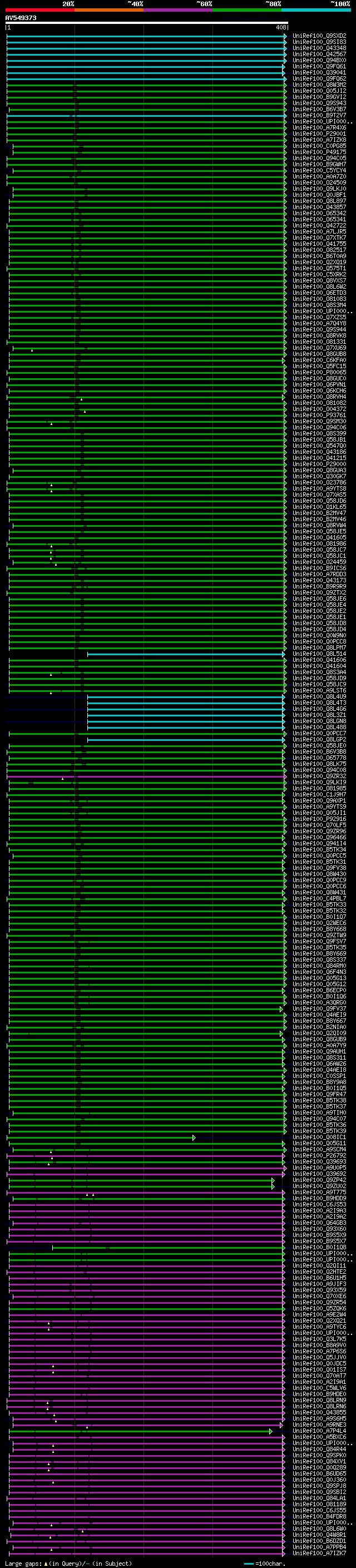The height and width of the screenshot is (1568, 356).
Task: Select hit label UniRef100_Q96466
Action: click(x=319, y=838)
